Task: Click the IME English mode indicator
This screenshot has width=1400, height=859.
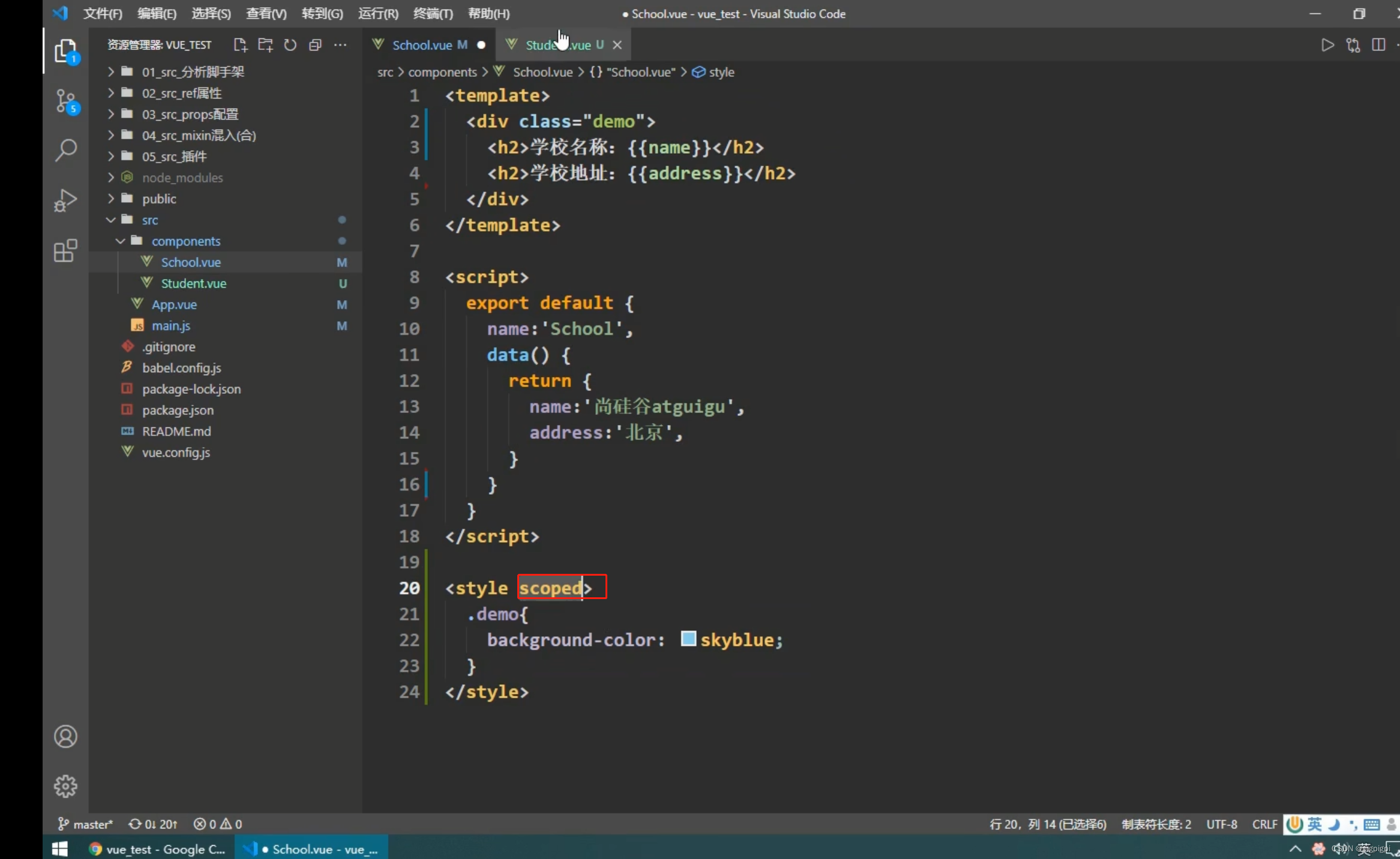Action: 1314,824
